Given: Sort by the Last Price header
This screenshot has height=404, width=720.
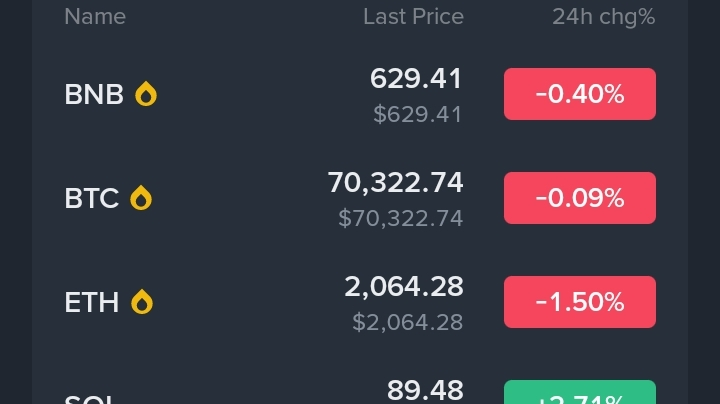Looking at the screenshot, I should point(413,17).
